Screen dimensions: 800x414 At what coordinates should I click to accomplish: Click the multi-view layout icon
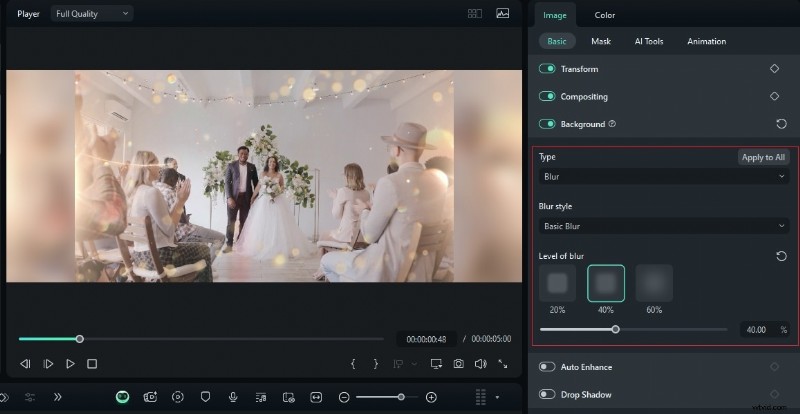tap(474, 14)
